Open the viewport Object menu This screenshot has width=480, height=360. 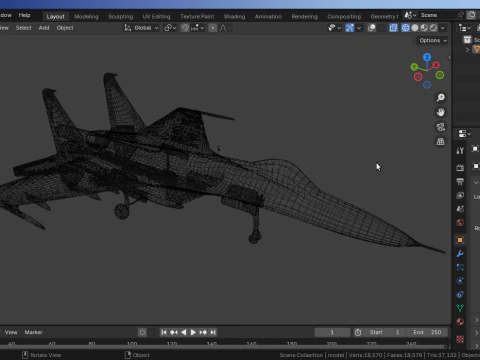coord(65,28)
